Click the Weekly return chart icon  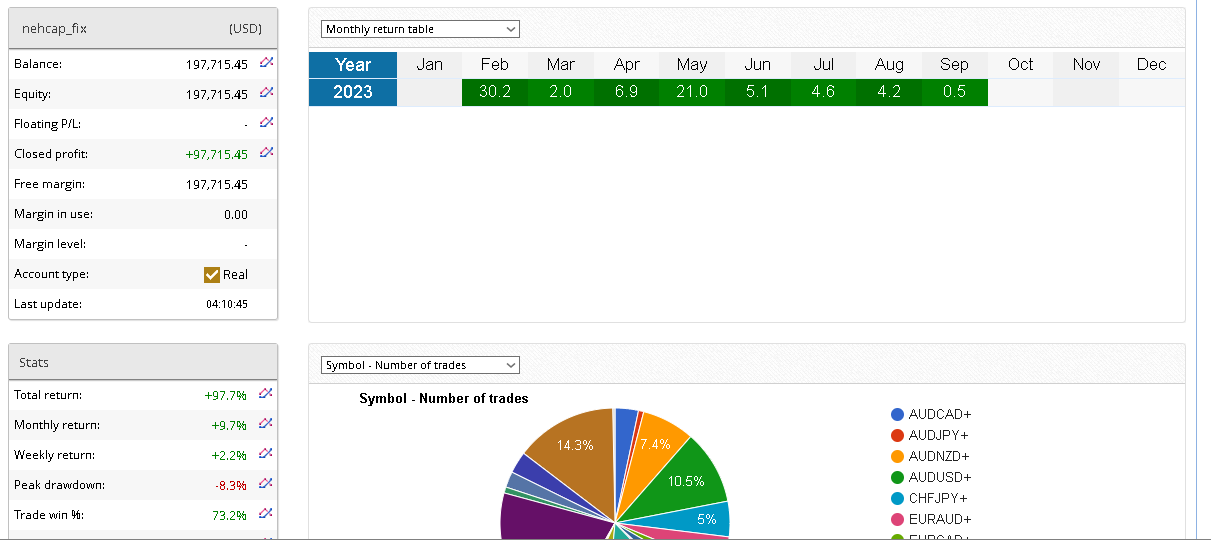266,454
